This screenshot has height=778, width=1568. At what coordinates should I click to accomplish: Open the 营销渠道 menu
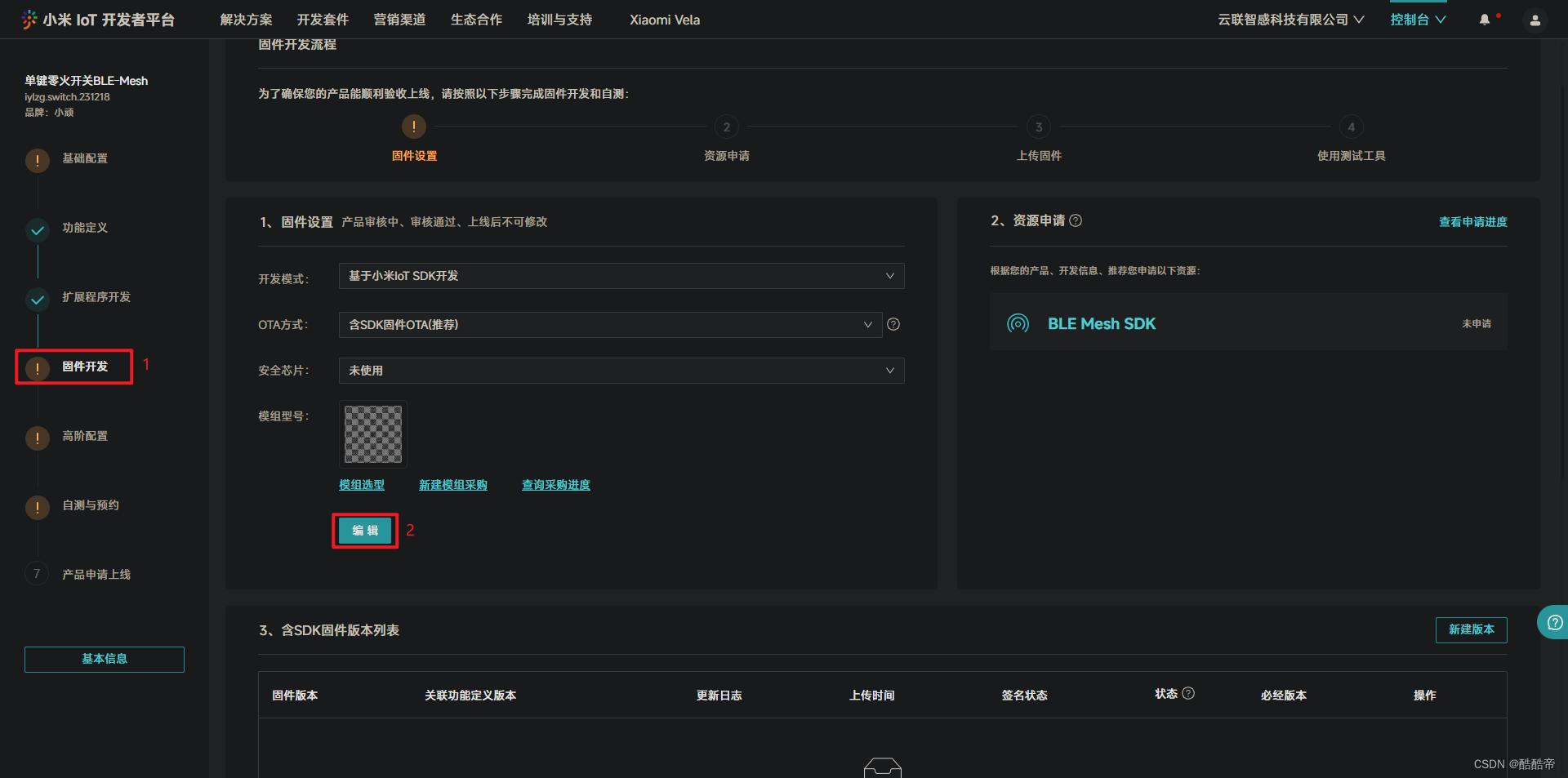coord(399,20)
